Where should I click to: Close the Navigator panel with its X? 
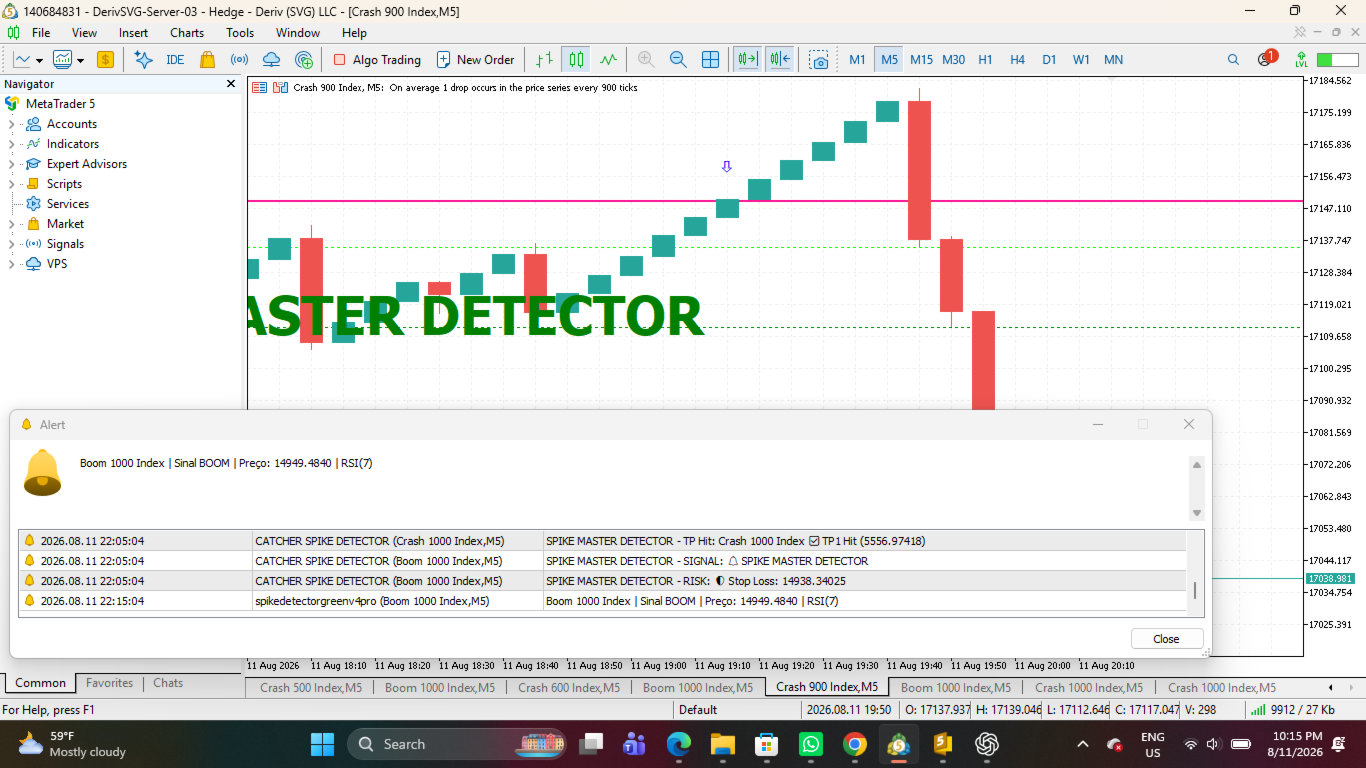tap(231, 84)
